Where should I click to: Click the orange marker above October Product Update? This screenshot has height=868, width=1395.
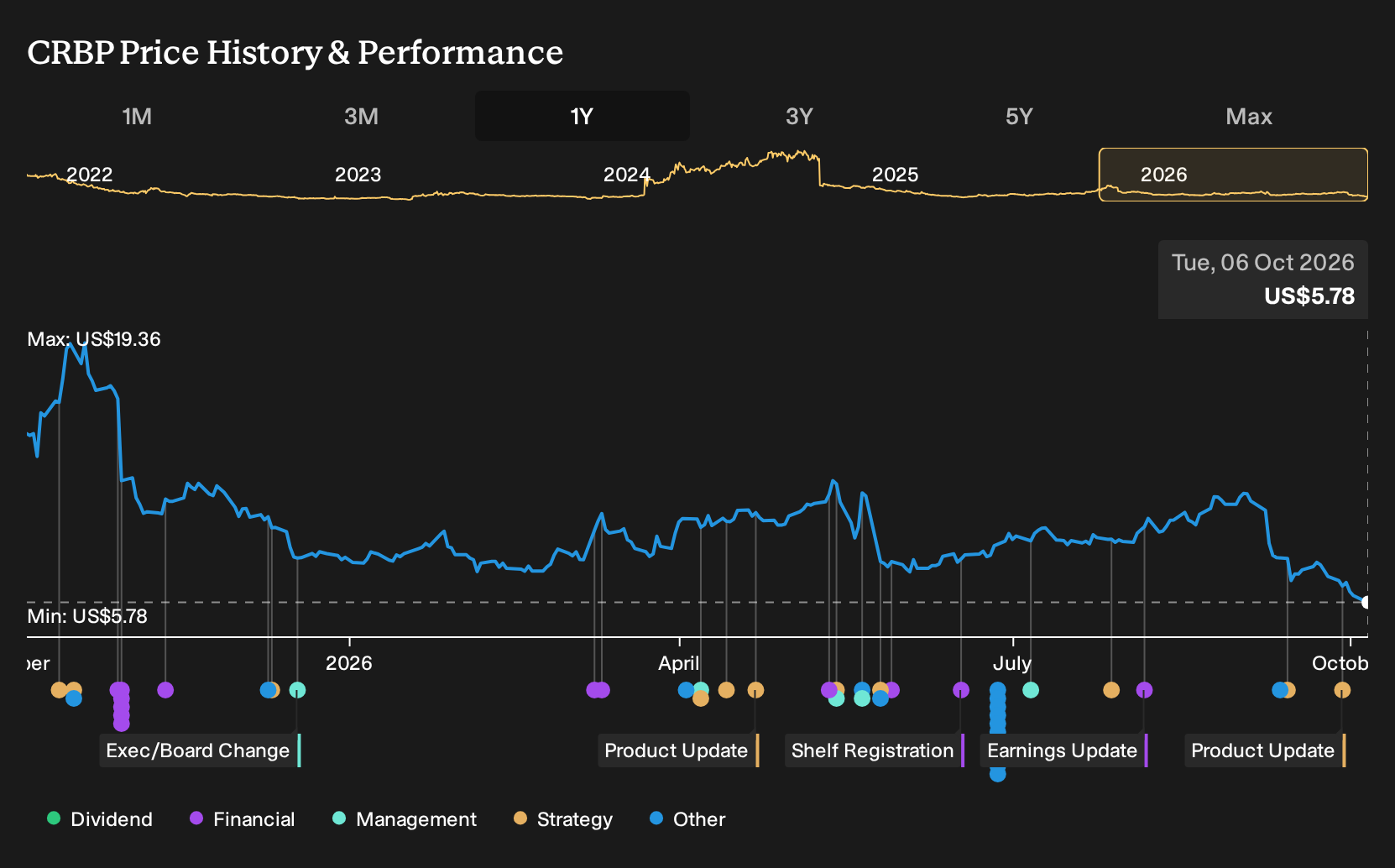point(1342,690)
